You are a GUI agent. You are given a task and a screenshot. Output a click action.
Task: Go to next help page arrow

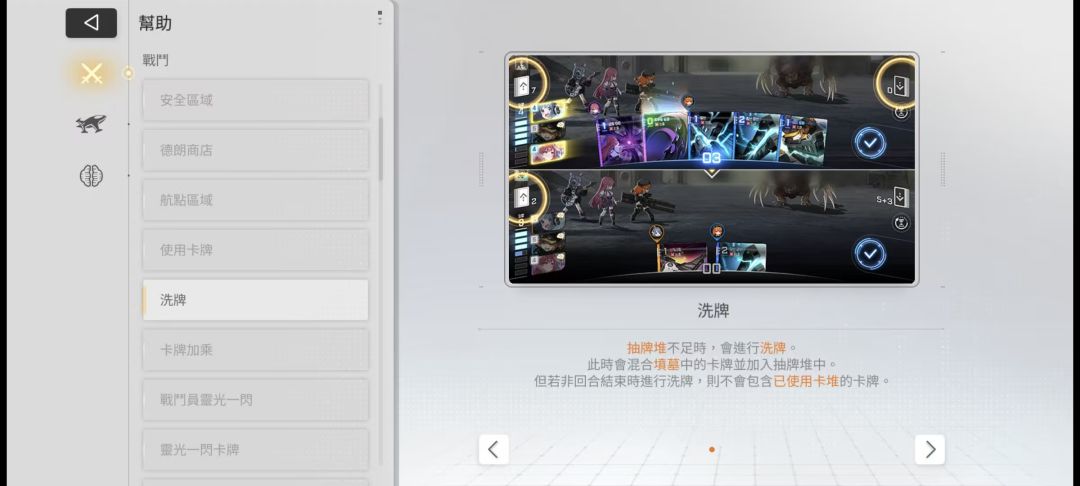click(930, 450)
